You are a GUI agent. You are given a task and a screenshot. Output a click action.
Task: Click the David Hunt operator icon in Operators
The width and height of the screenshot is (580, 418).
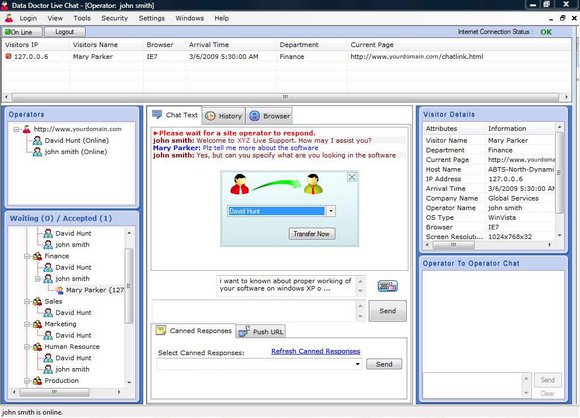click(x=37, y=141)
